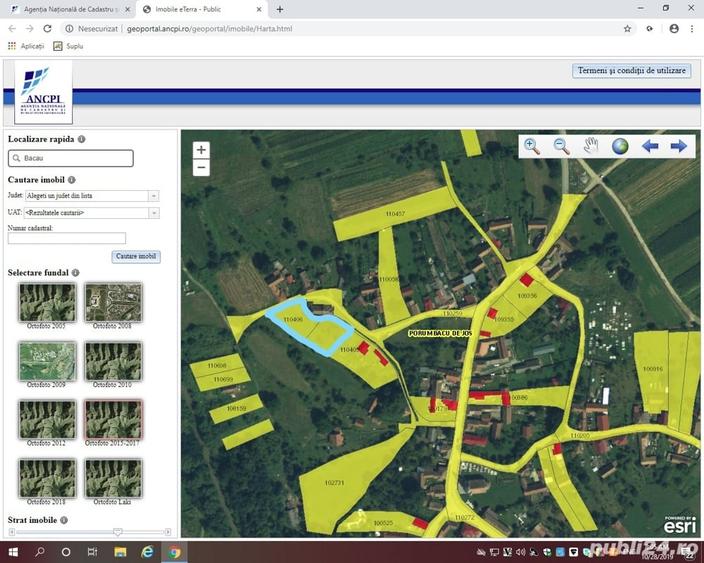Click Chrome icon in taskbar

tap(174, 552)
